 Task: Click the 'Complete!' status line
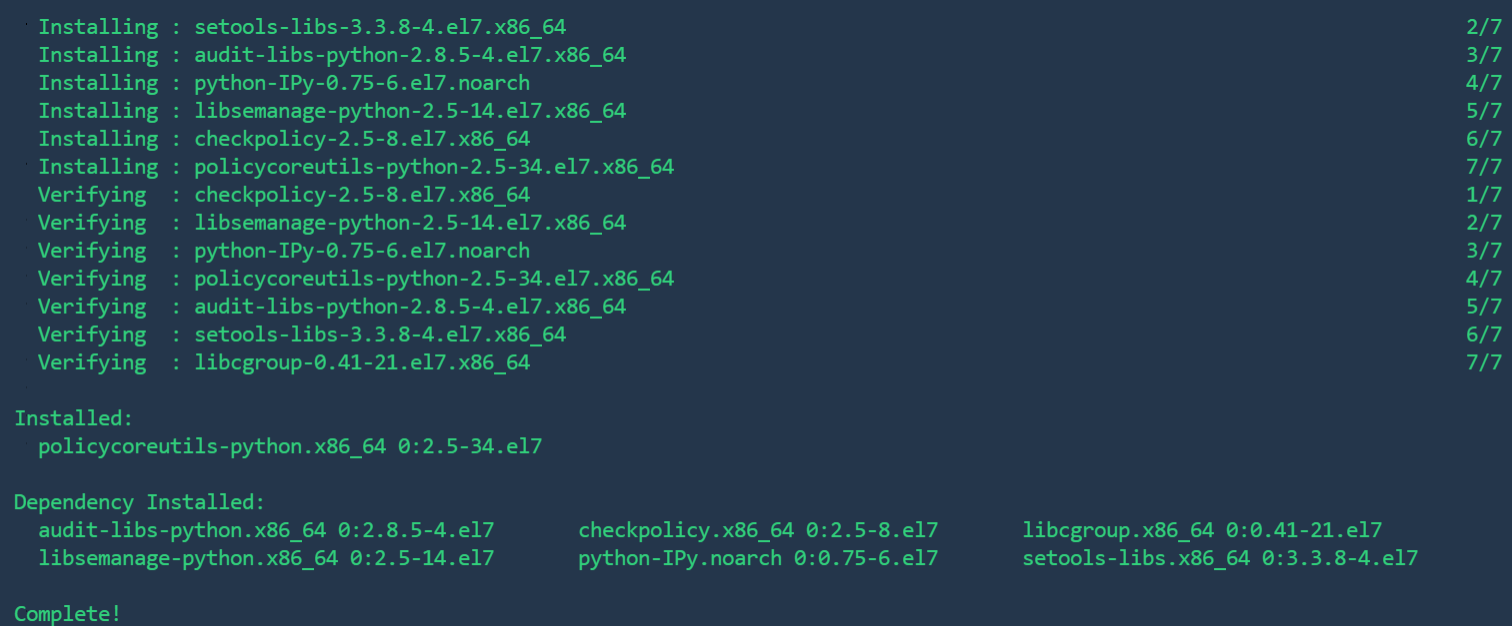(67, 613)
